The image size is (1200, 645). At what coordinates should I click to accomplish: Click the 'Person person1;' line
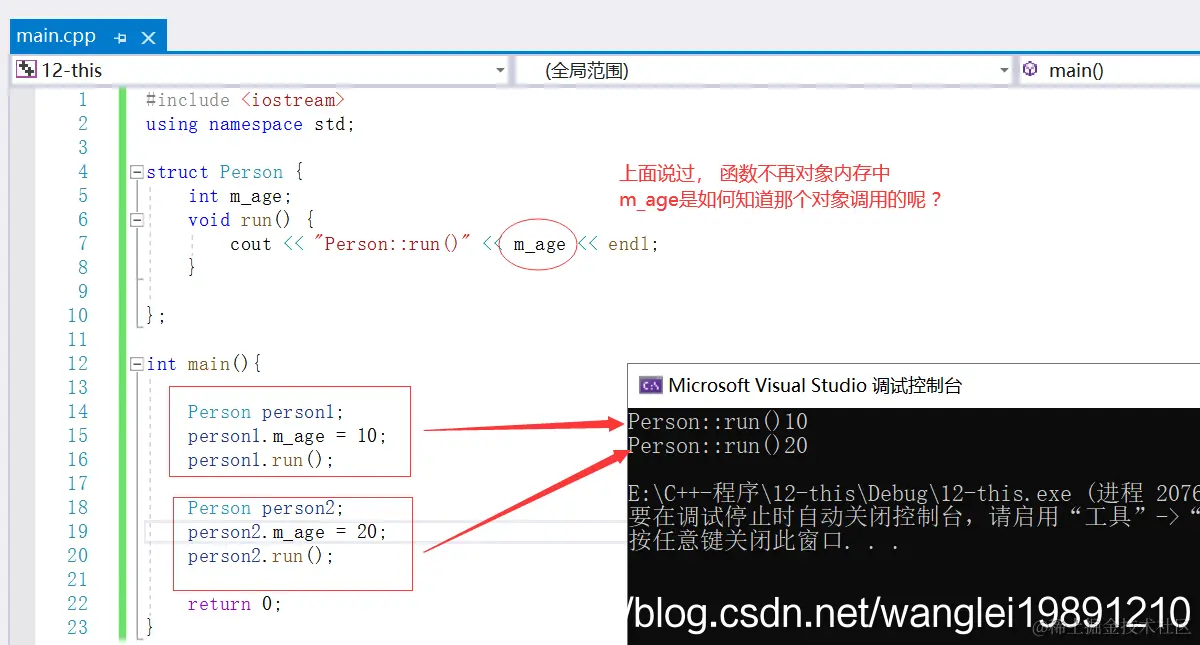[x=265, y=412]
